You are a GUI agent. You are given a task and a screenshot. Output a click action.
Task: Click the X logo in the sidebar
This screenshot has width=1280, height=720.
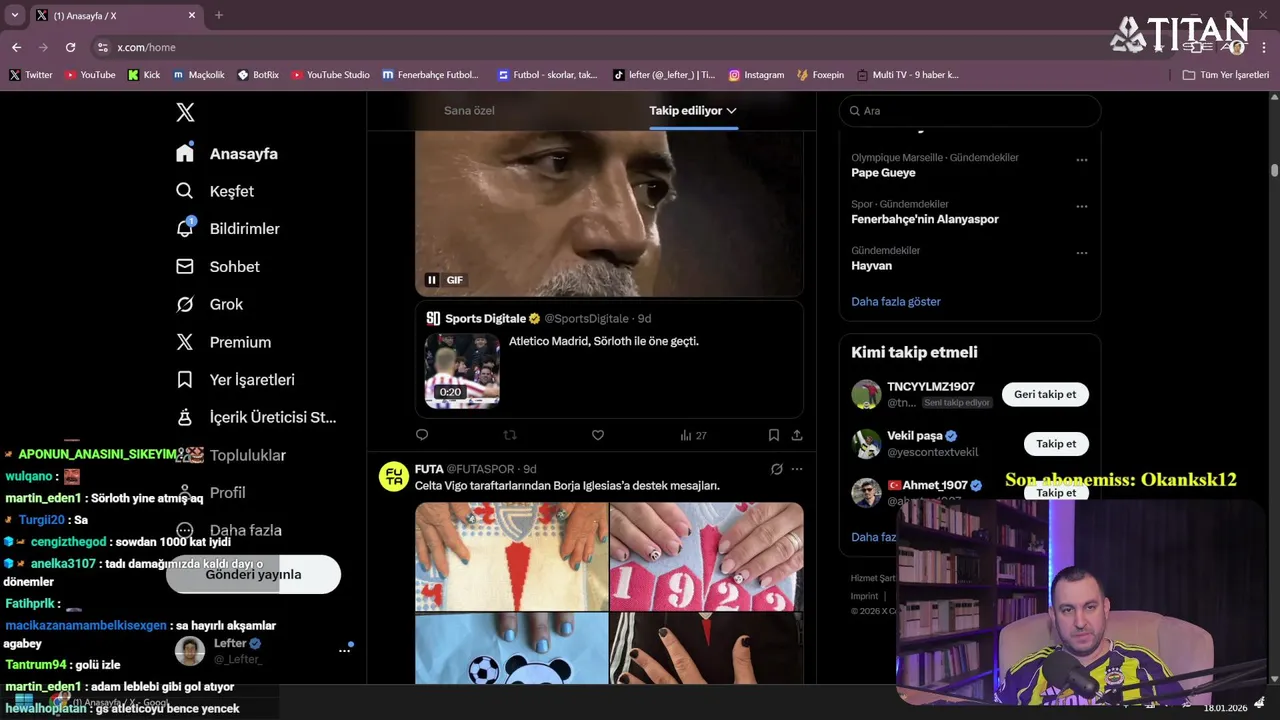point(185,112)
